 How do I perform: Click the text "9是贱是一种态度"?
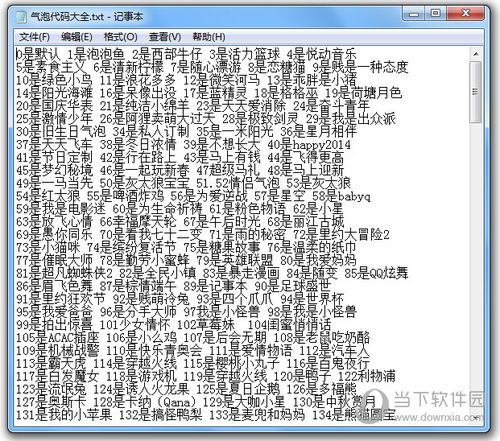tap(360, 67)
